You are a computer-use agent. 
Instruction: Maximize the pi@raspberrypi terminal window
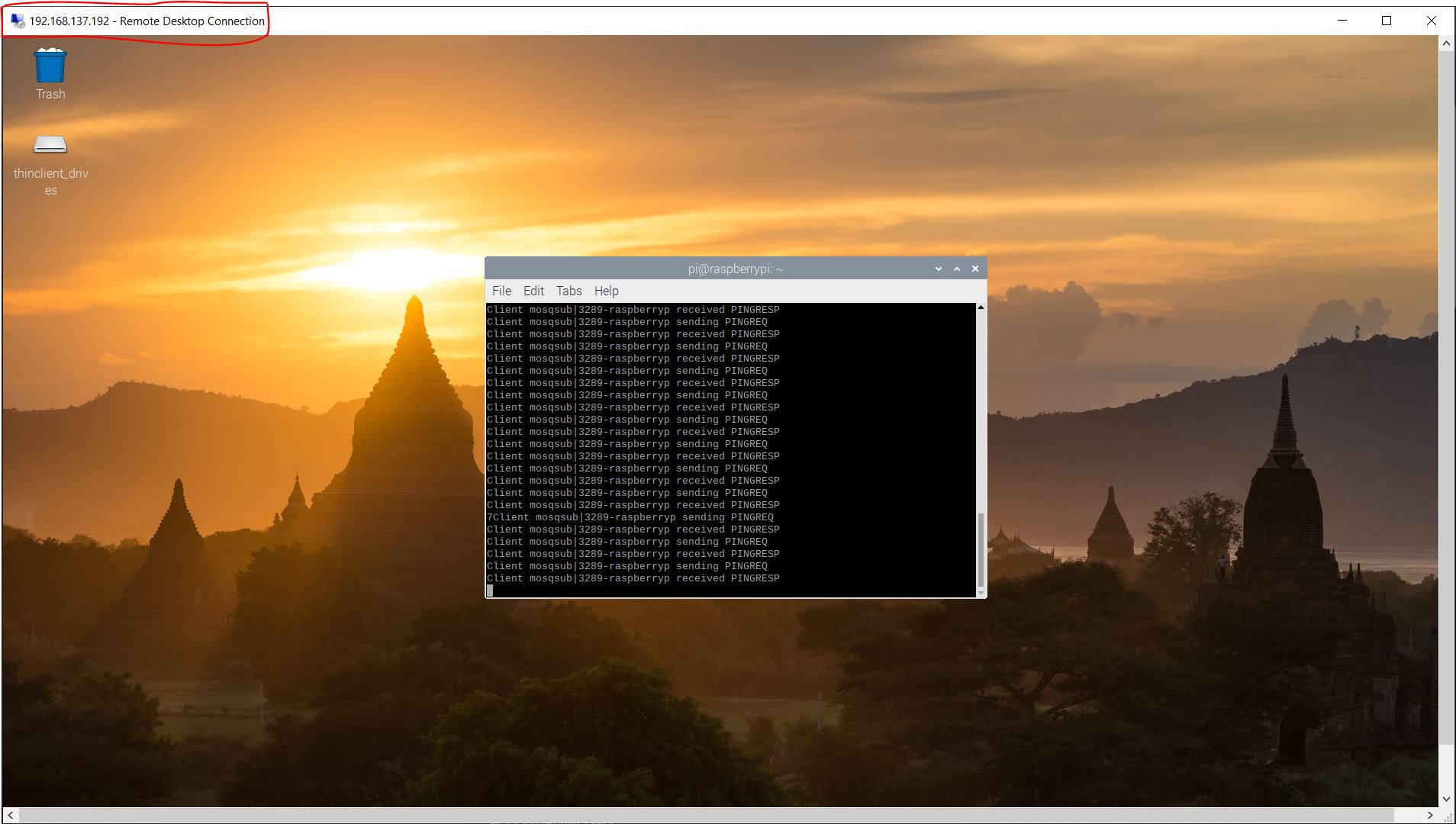tap(957, 269)
